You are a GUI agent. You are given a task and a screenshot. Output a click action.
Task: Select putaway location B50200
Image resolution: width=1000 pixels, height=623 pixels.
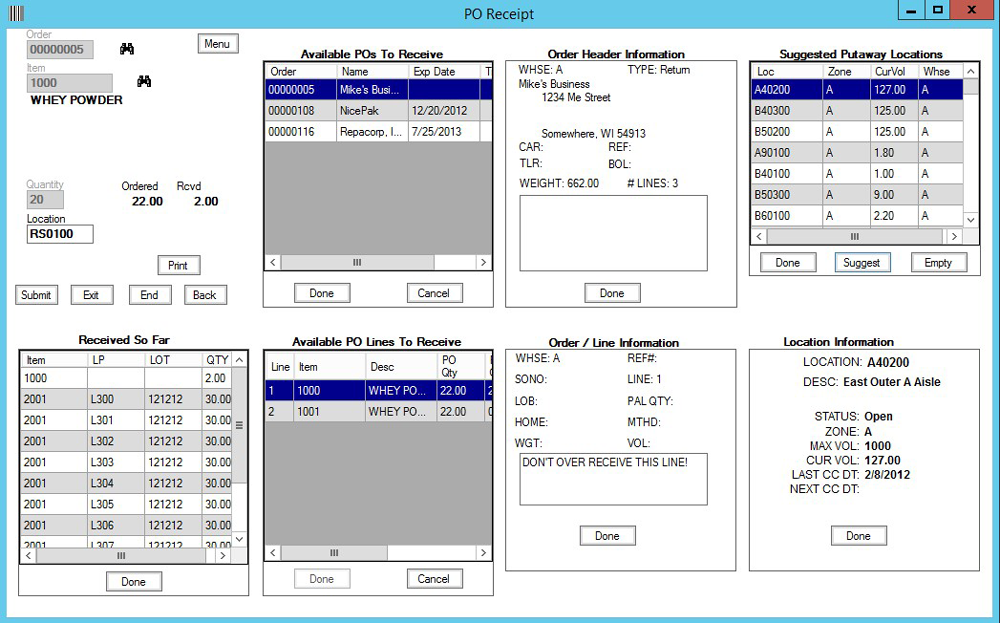[x=857, y=131]
